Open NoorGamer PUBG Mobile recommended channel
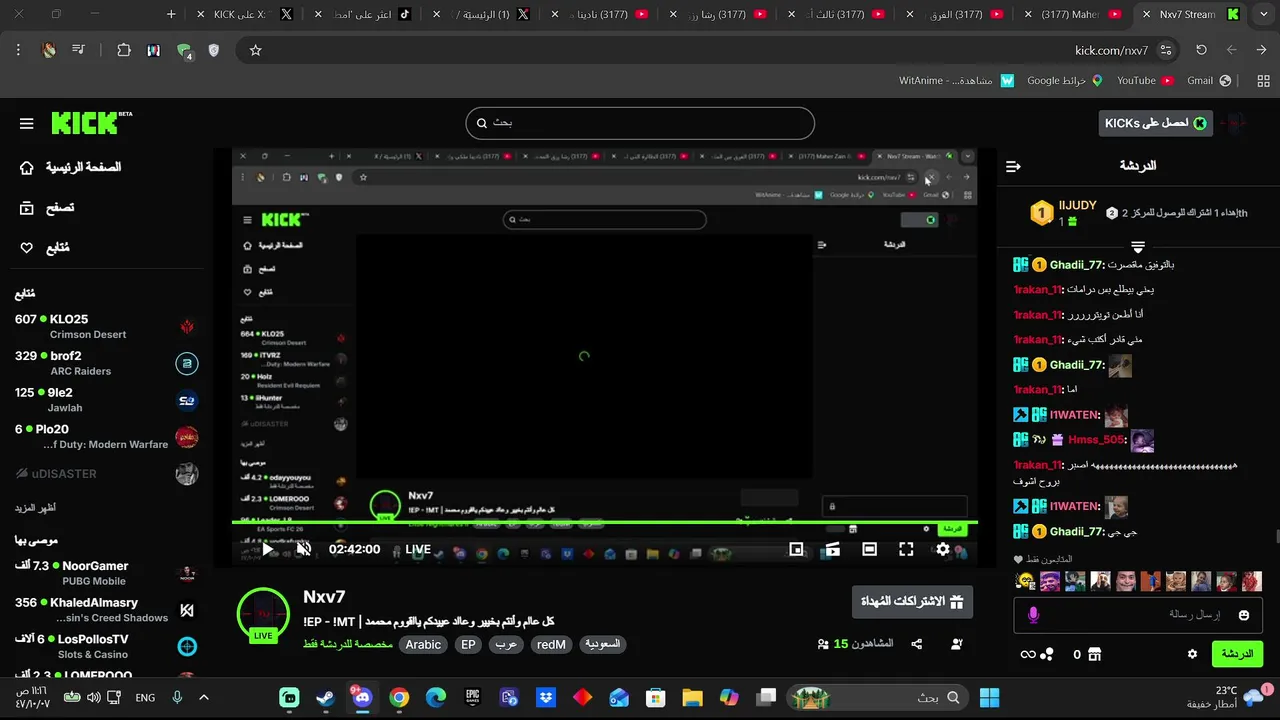 [106, 573]
